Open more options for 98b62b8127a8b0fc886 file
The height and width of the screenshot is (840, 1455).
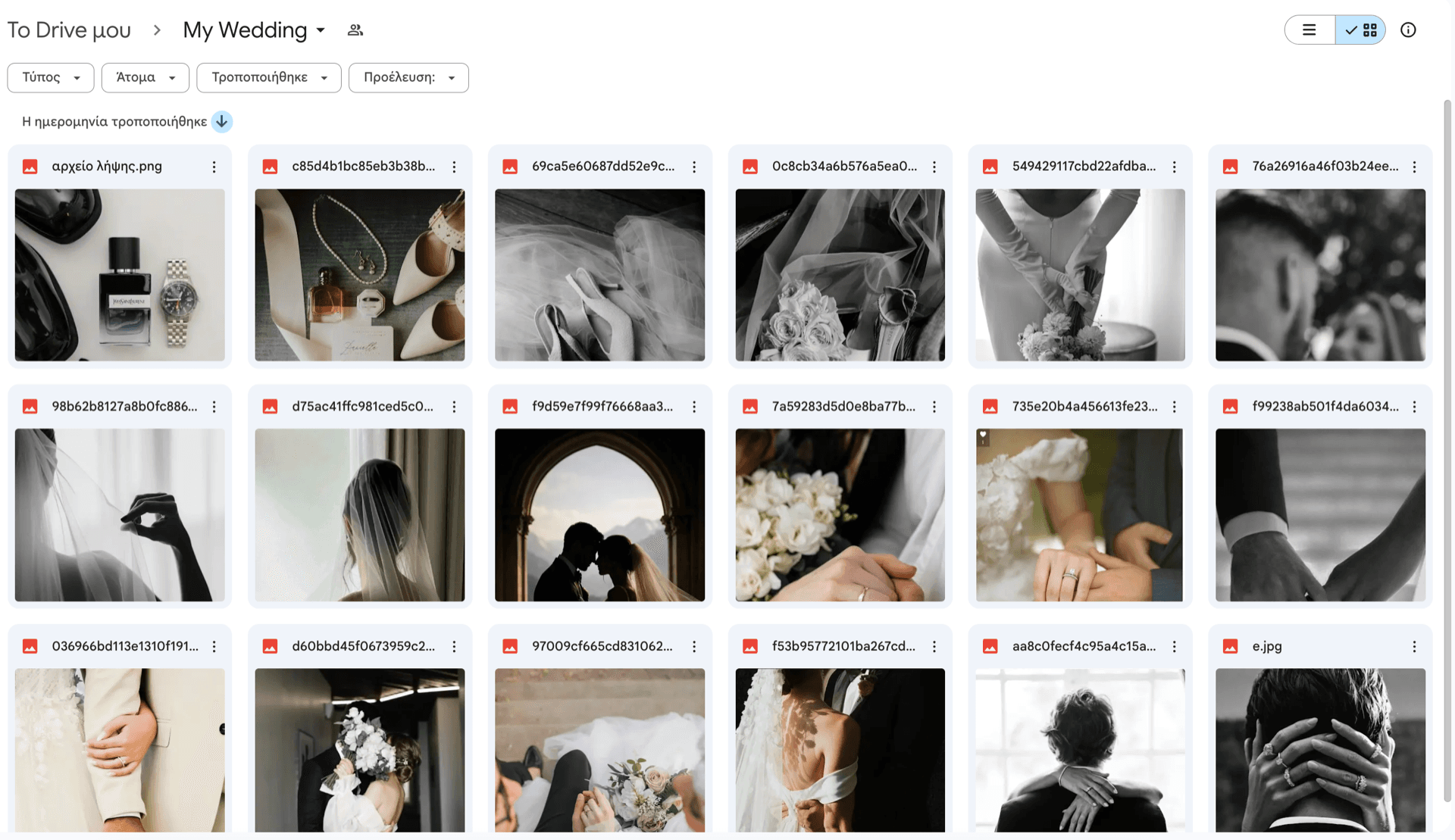click(214, 407)
